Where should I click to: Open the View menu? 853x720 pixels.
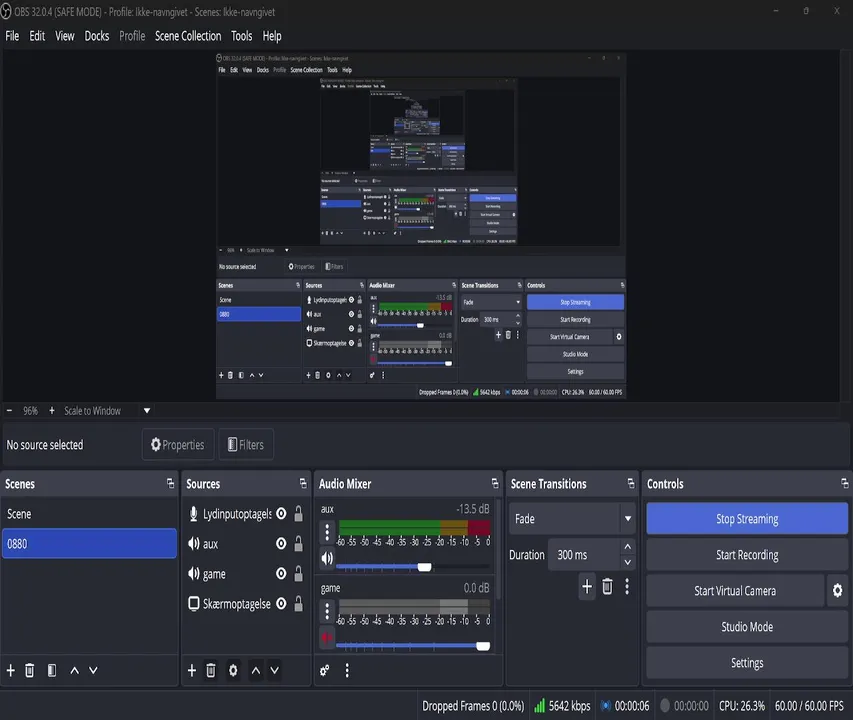(65, 36)
